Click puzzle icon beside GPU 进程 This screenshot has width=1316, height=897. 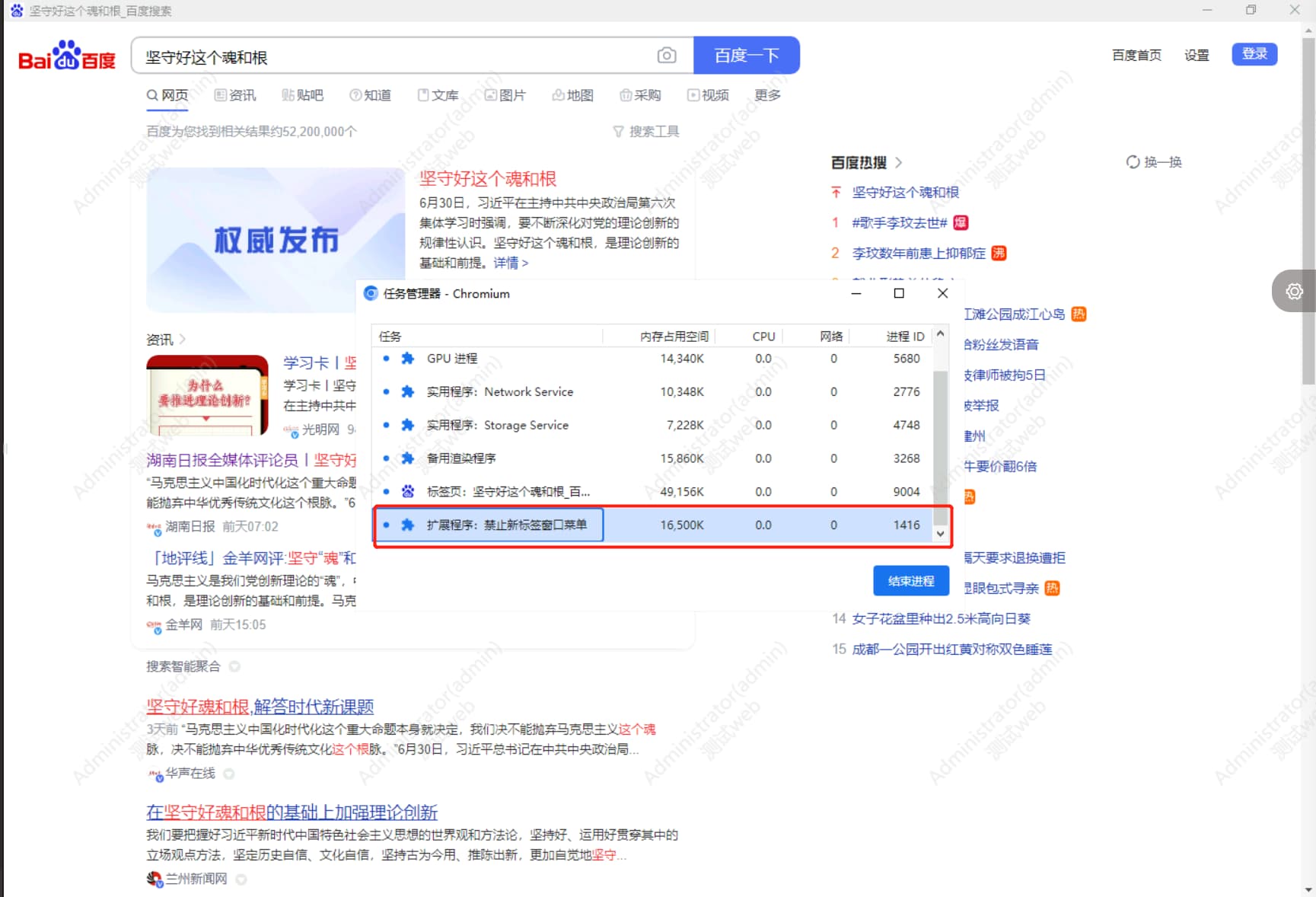407,359
